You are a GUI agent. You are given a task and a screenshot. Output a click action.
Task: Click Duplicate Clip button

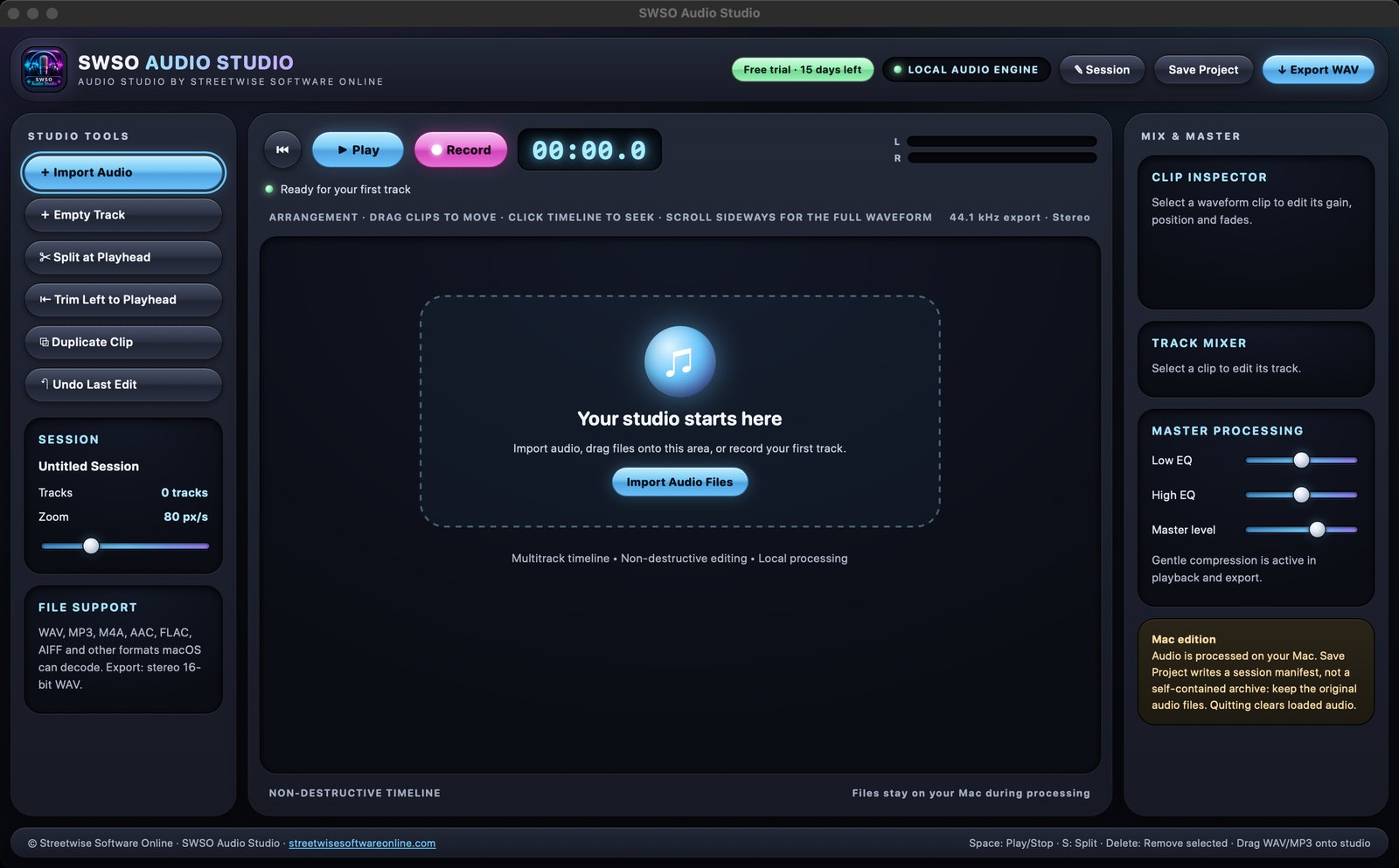(123, 342)
